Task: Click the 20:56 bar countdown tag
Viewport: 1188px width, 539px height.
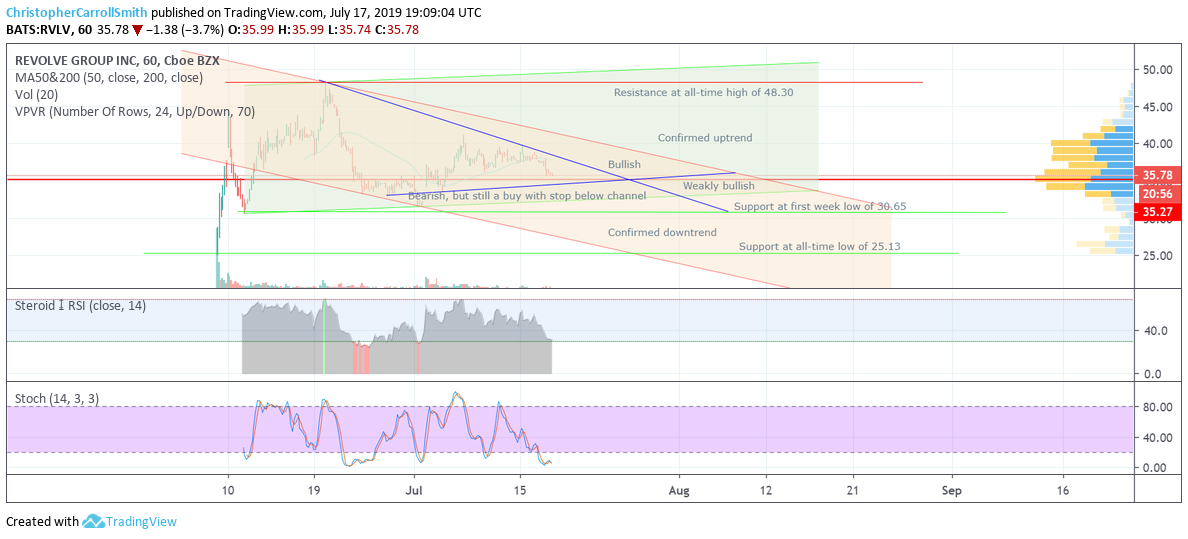Action: [x=1158, y=193]
